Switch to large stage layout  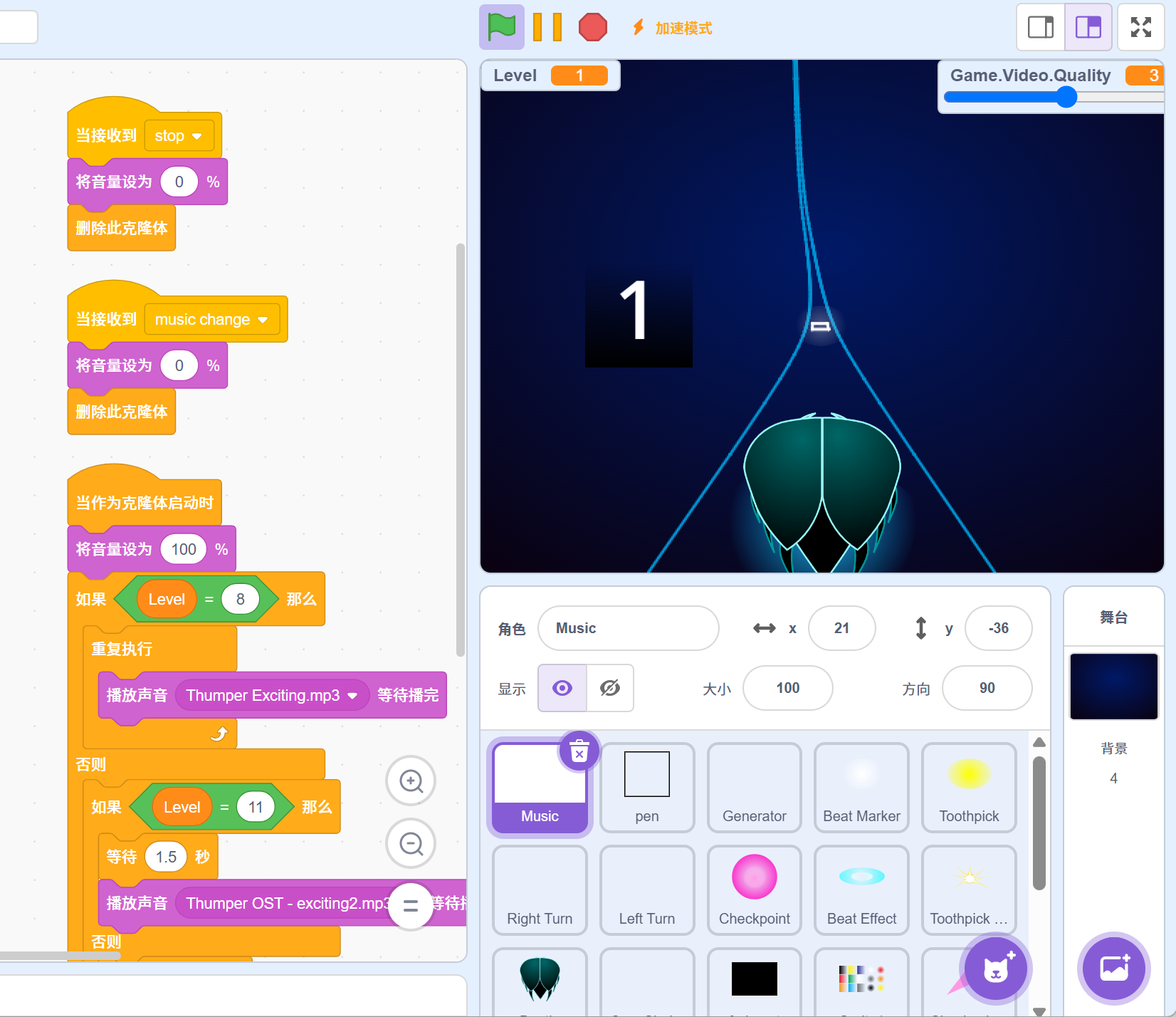pos(1088,28)
